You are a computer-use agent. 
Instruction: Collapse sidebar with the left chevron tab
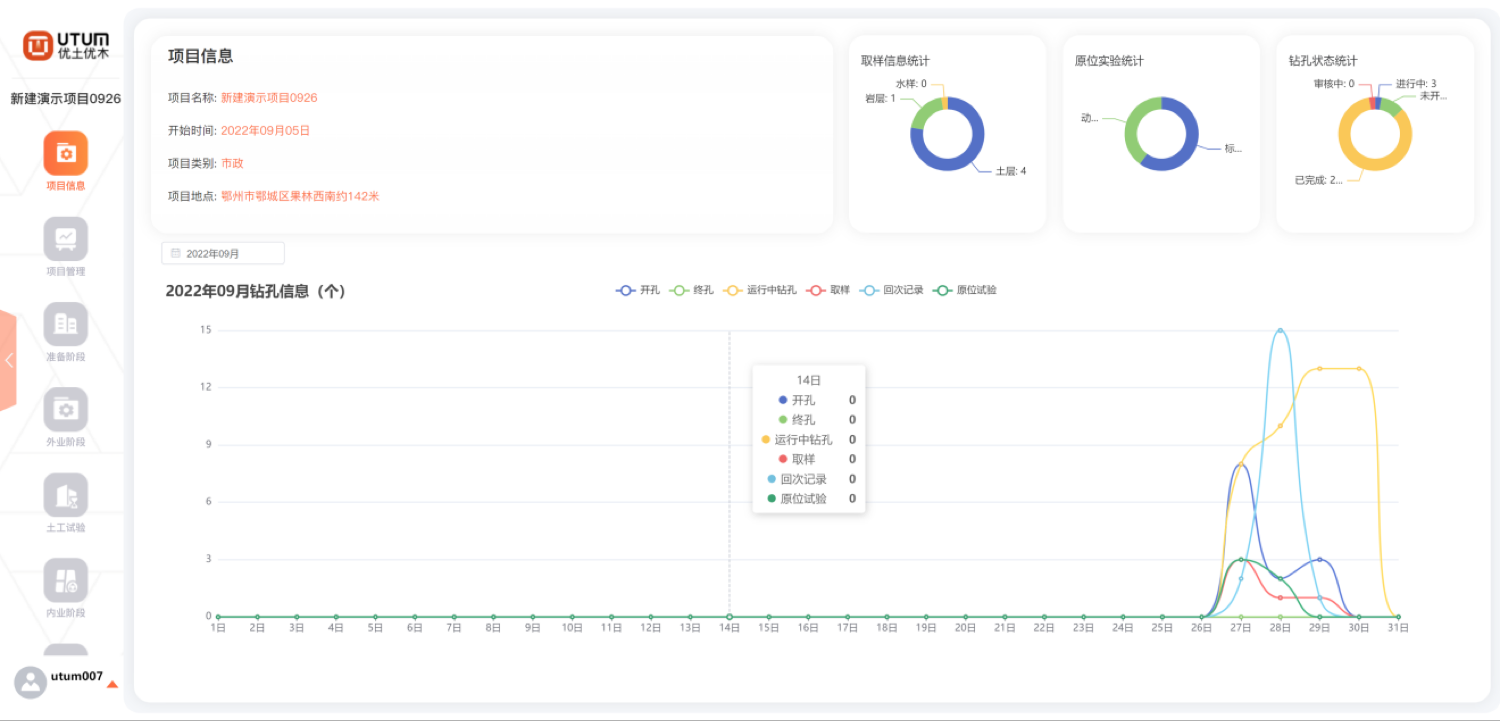8,360
